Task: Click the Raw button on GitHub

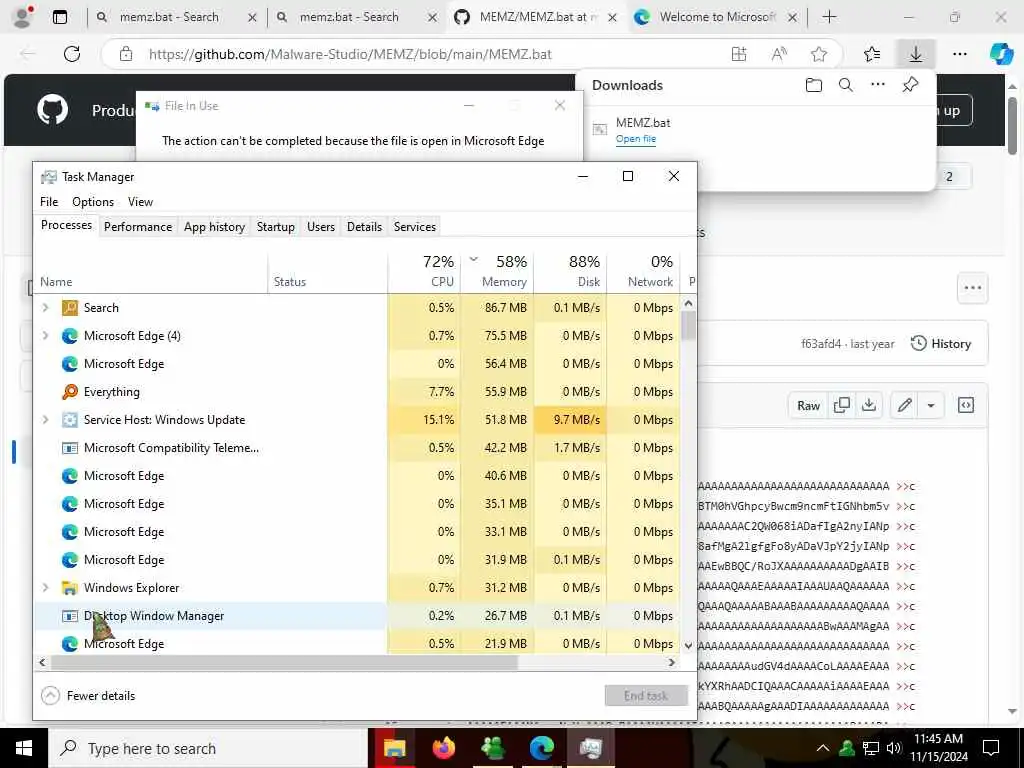Action: [x=808, y=406]
